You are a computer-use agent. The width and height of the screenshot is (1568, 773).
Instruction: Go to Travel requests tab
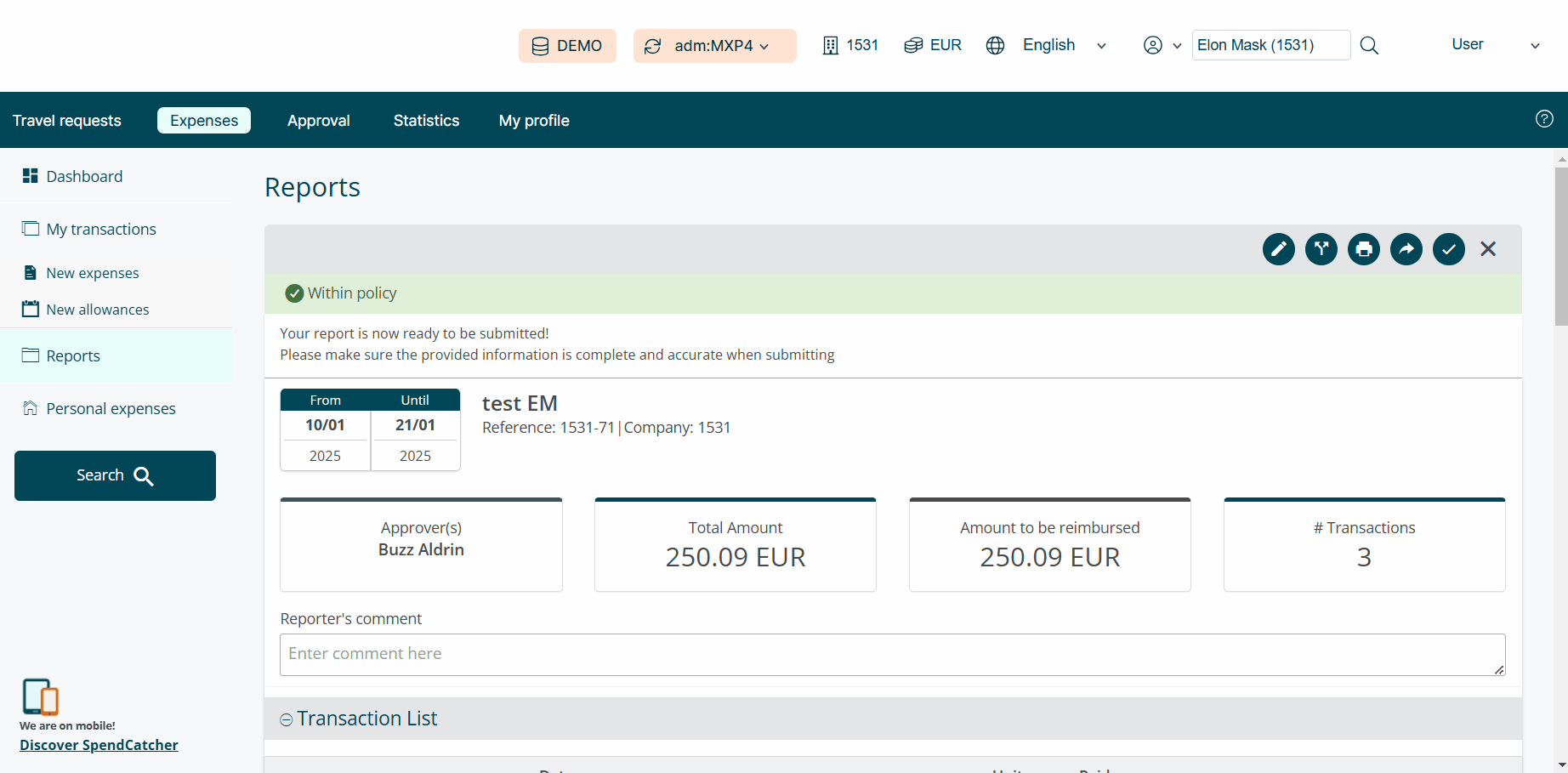tap(67, 121)
